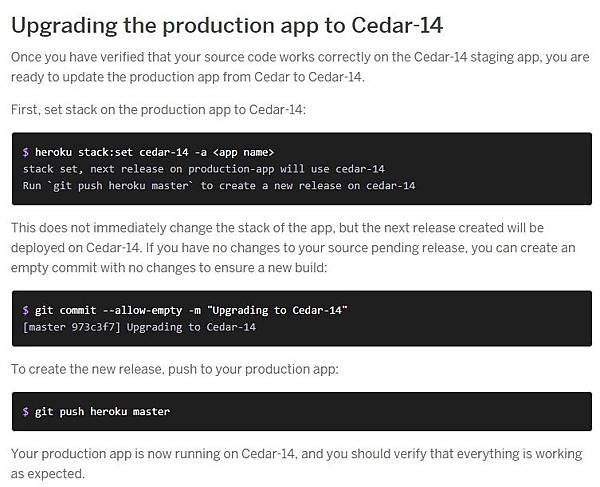The height and width of the screenshot is (487, 600).
Task: Click the dollar prompt before "heroku stack:set"
Action: click(x=25, y=152)
